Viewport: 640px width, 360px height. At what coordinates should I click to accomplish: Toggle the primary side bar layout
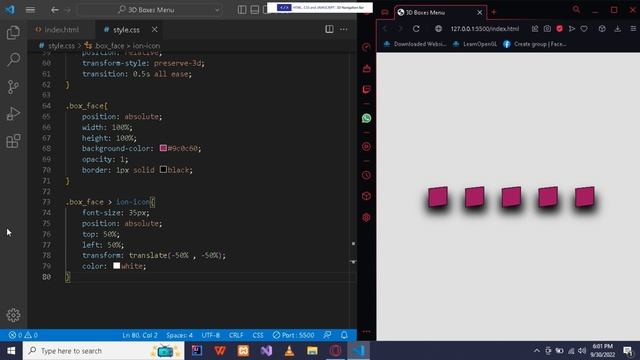click(x=242, y=9)
